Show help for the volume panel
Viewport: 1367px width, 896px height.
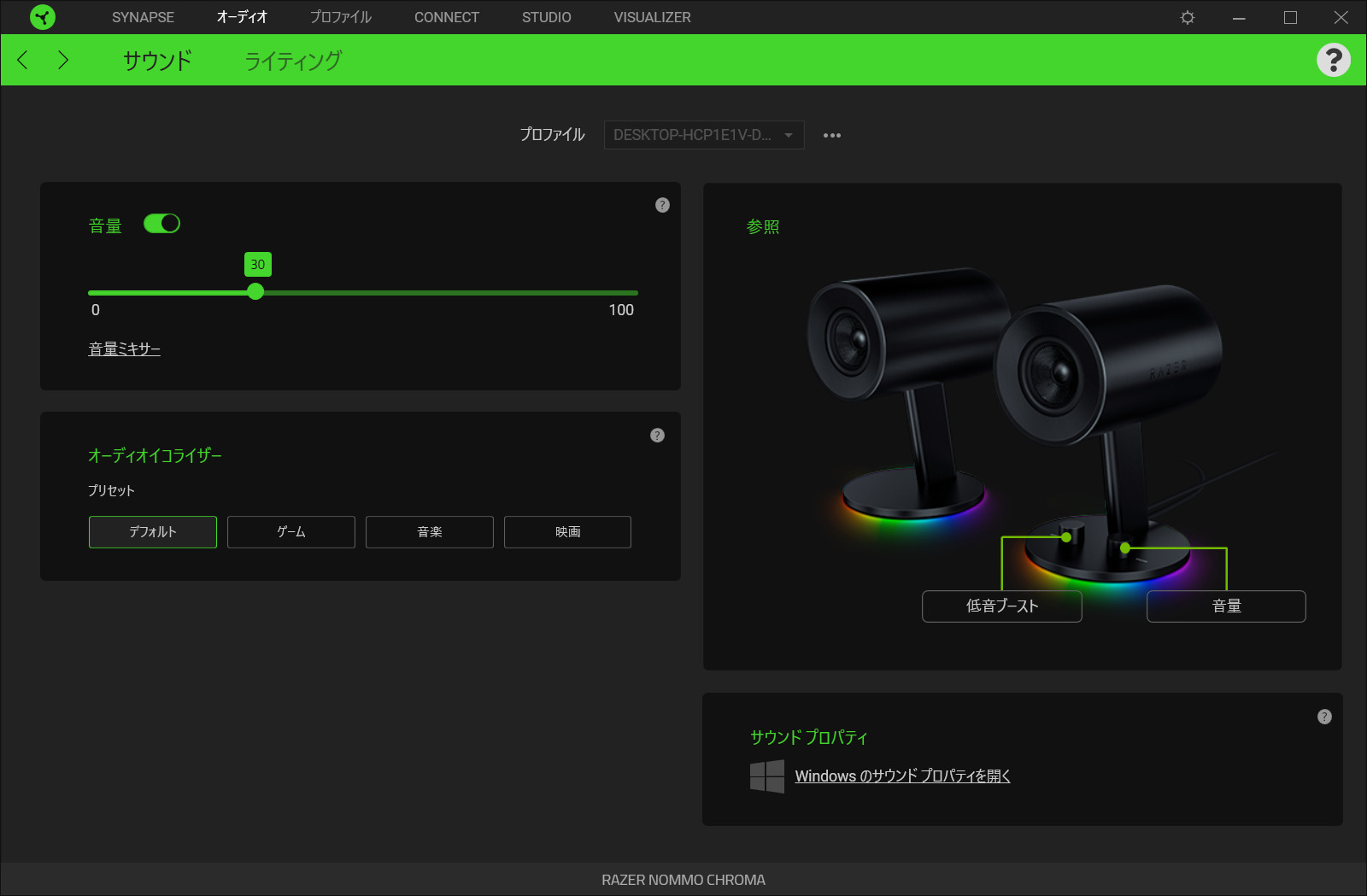point(662,205)
